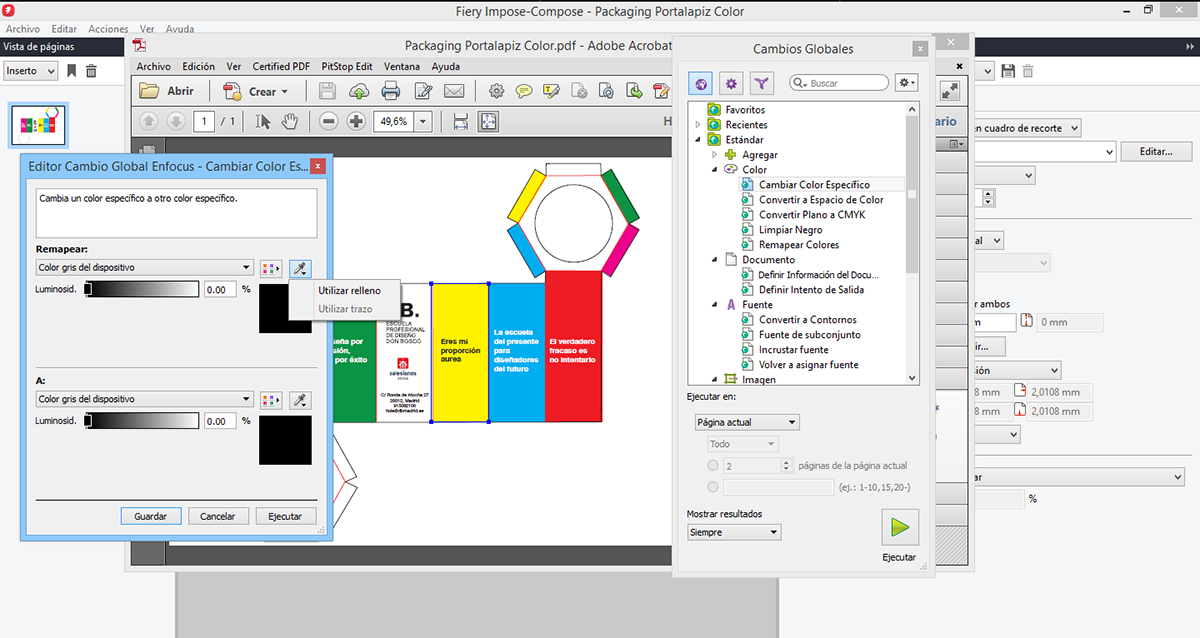This screenshot has width=1200, height=638.
Task: Click the printer icon in the Acrobat toolbar
Action: [391, 91]
